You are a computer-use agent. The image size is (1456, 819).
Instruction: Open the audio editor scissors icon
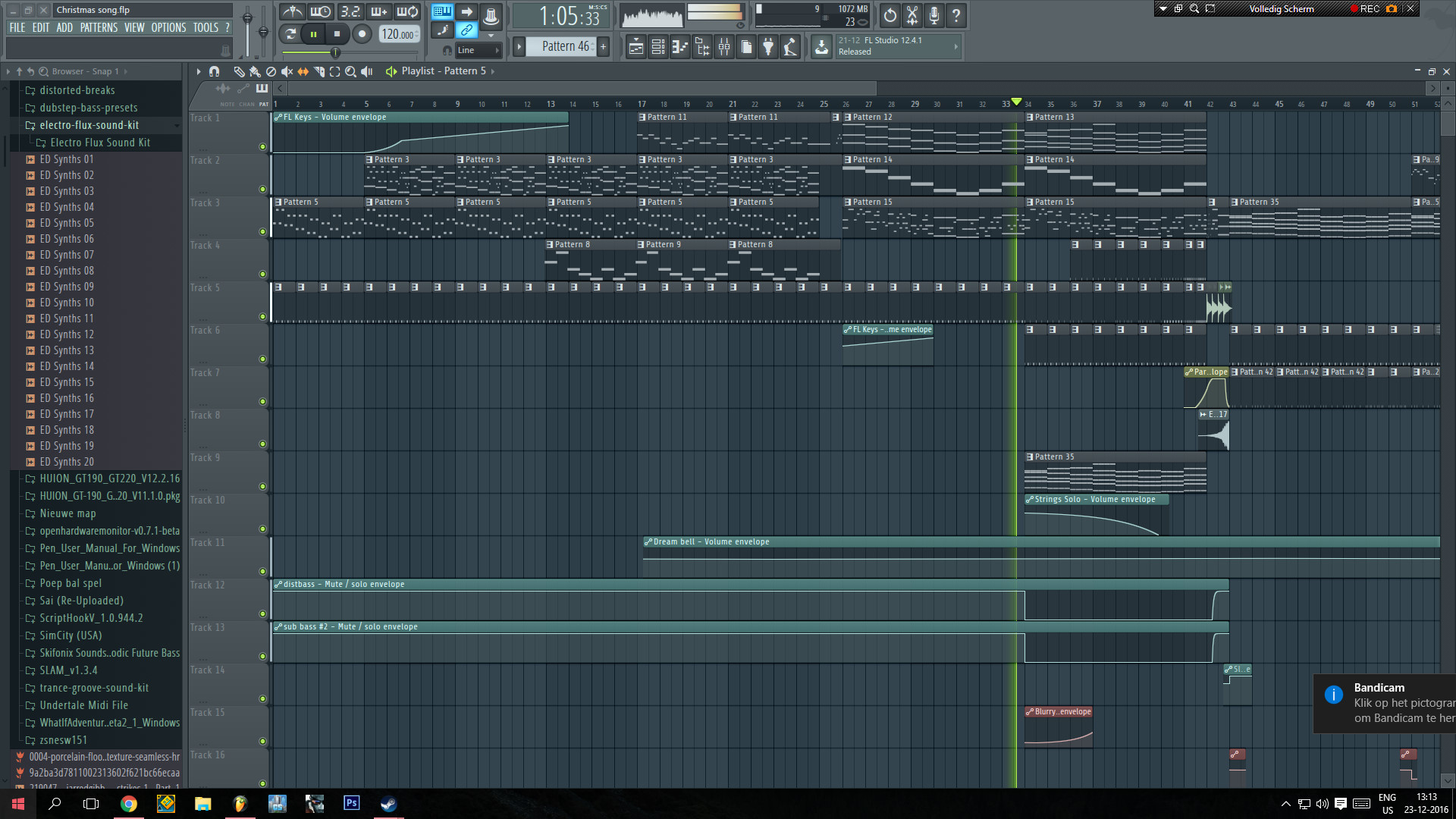[x=912, y=14]
